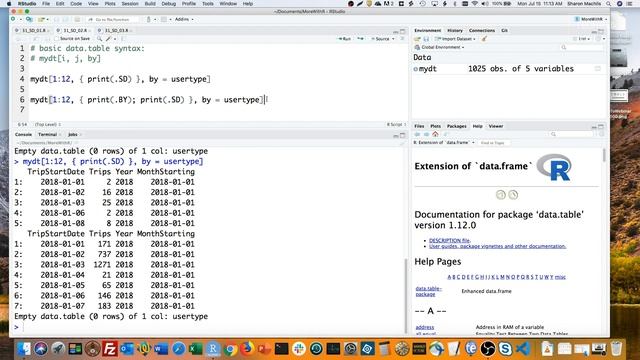Click the Re-run previous code icon
Viewport: 640px width, 360px height.
pos(360,39)
